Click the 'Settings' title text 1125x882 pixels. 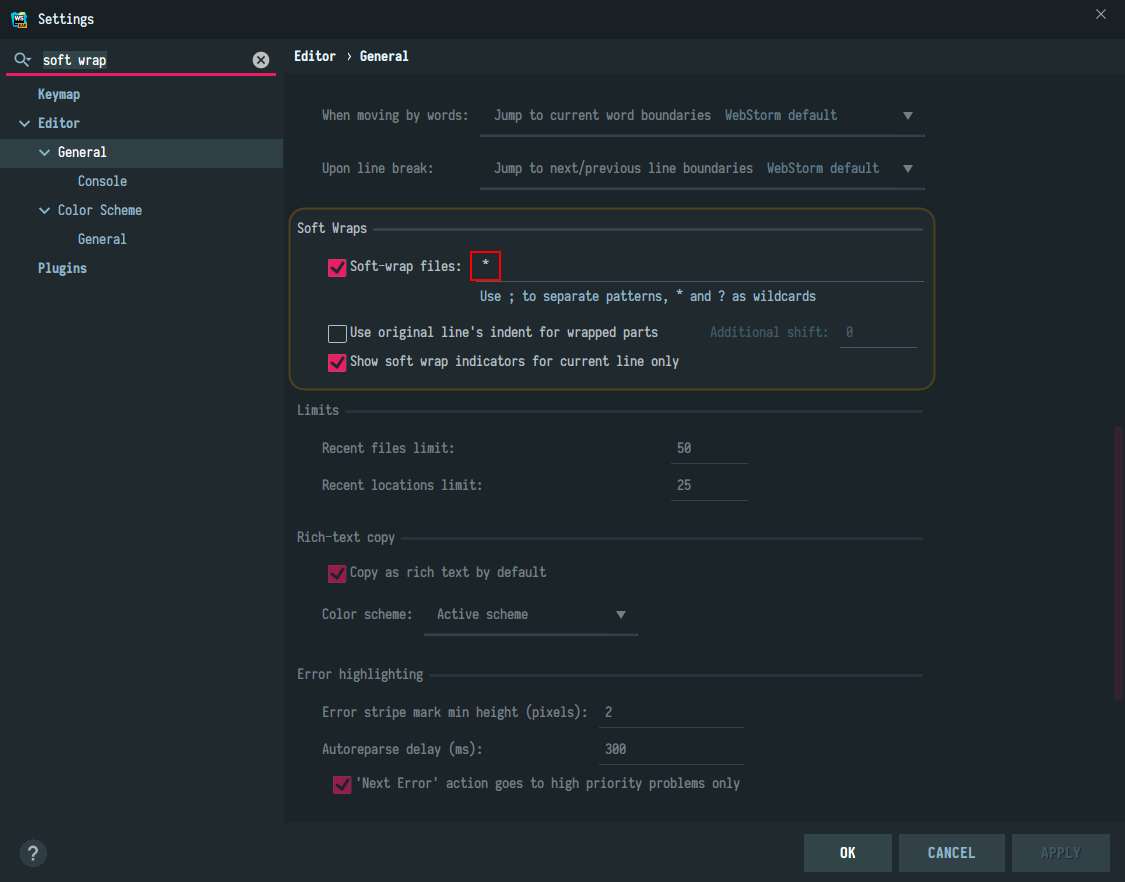[66, 19]
